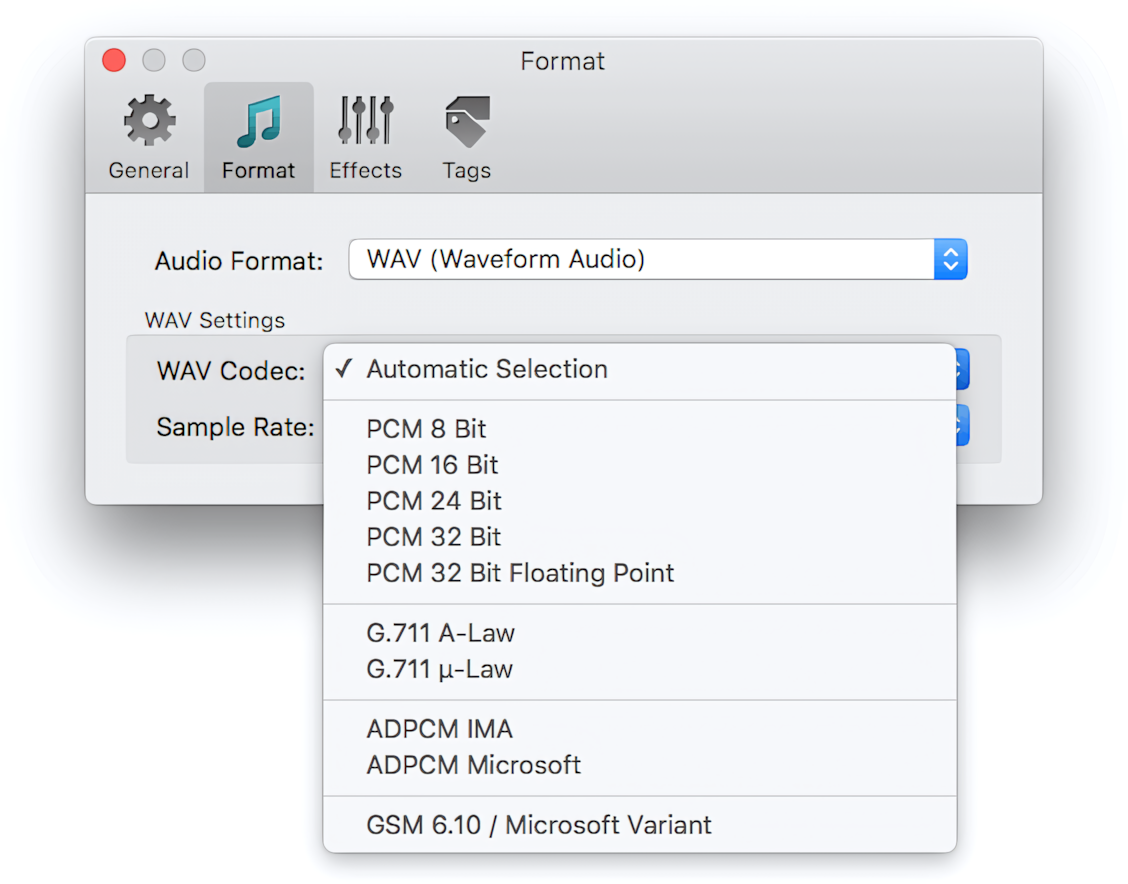Select PCM 8 Bit codec
The height and width of the screenshot is (884, 1128).
(x=426, y=429)
